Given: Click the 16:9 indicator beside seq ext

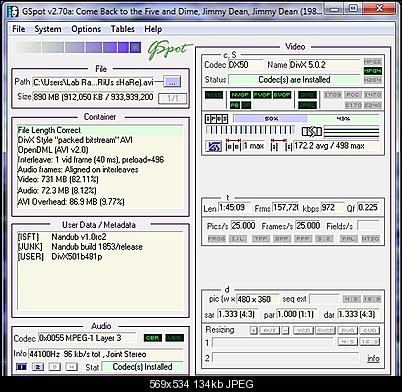Looking at the screenshot, I should pyautogui.click(x=371, y=299).
